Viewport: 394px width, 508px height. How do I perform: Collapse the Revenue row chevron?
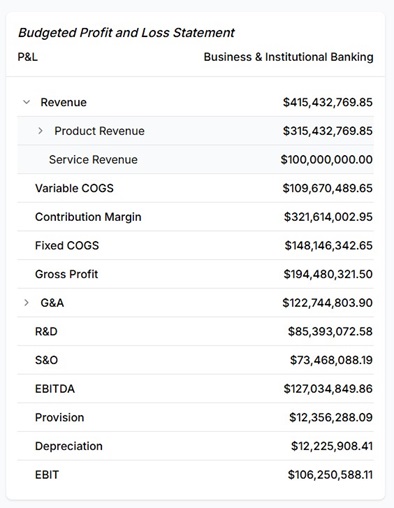click(26, 102)
